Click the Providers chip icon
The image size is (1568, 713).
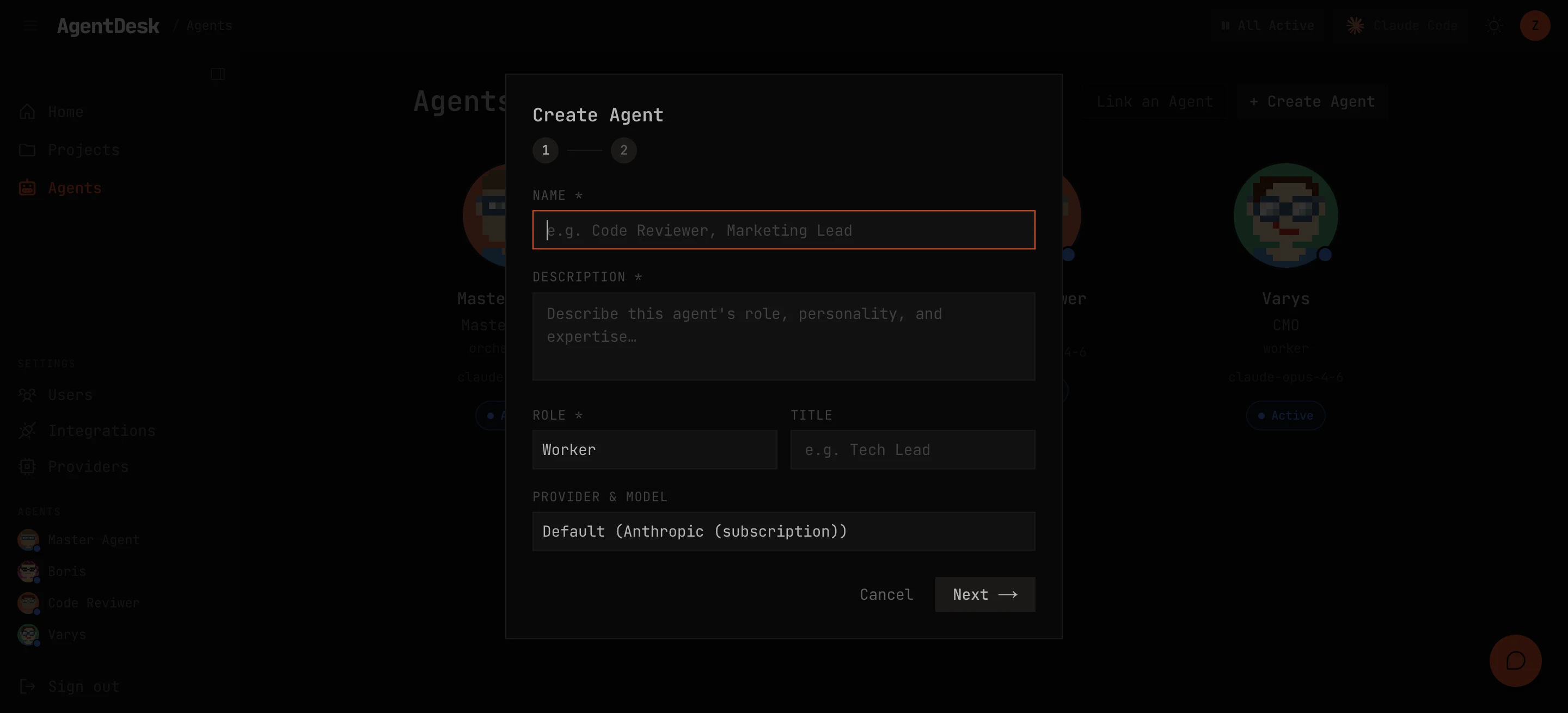(27, 466)
